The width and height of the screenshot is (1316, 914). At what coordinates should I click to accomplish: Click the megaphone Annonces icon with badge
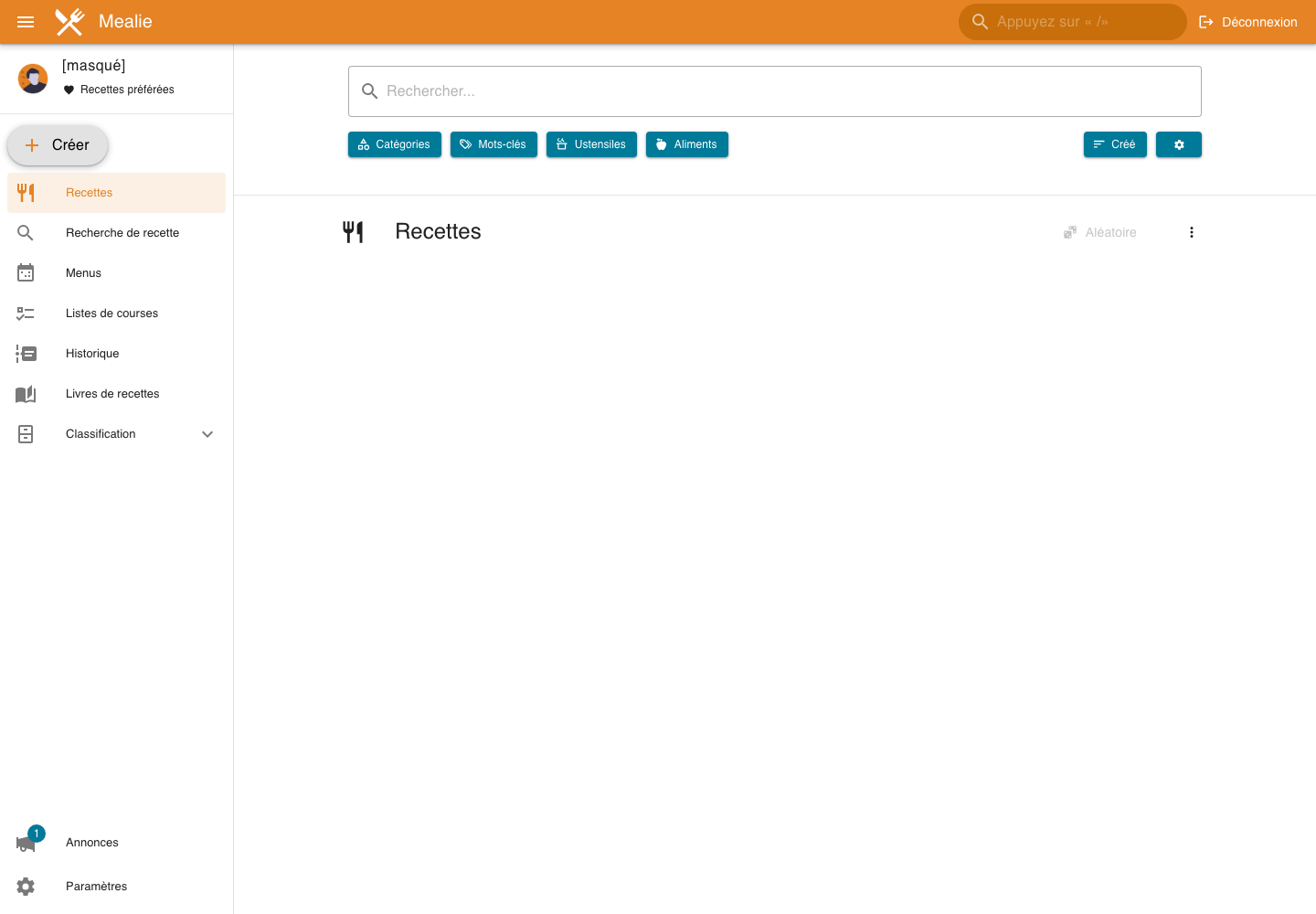tap(26, 843)
